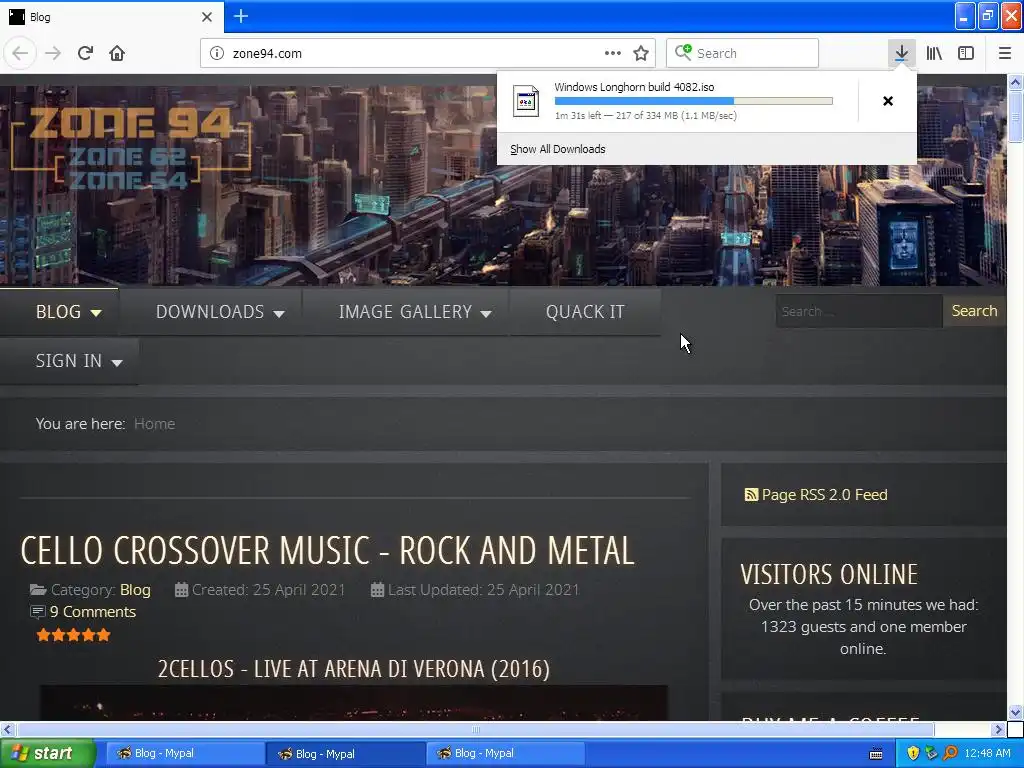Open the Blog category link
Image resolution: width=1024 pixels, height=768 pixels.
coord(135,590)
